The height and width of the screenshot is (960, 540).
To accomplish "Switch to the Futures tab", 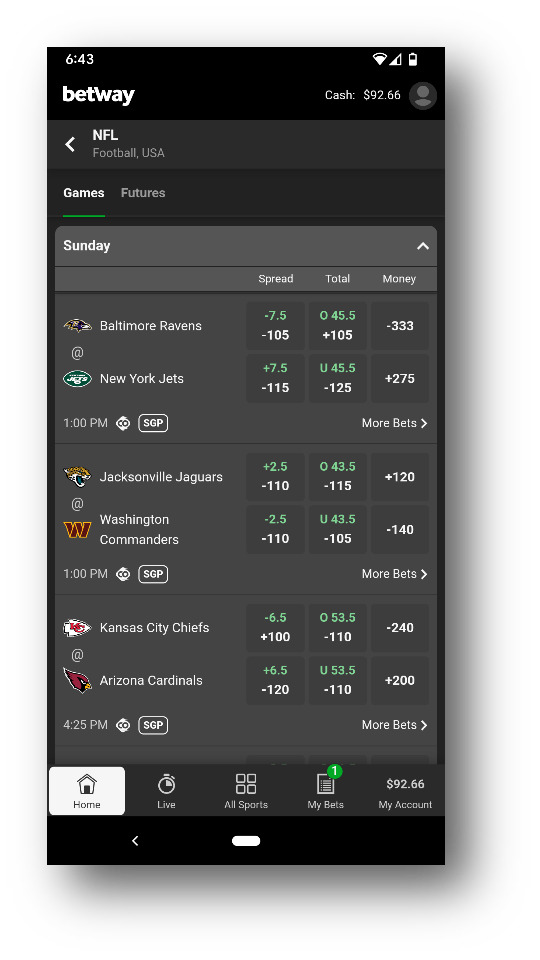I will pos(143,193).
